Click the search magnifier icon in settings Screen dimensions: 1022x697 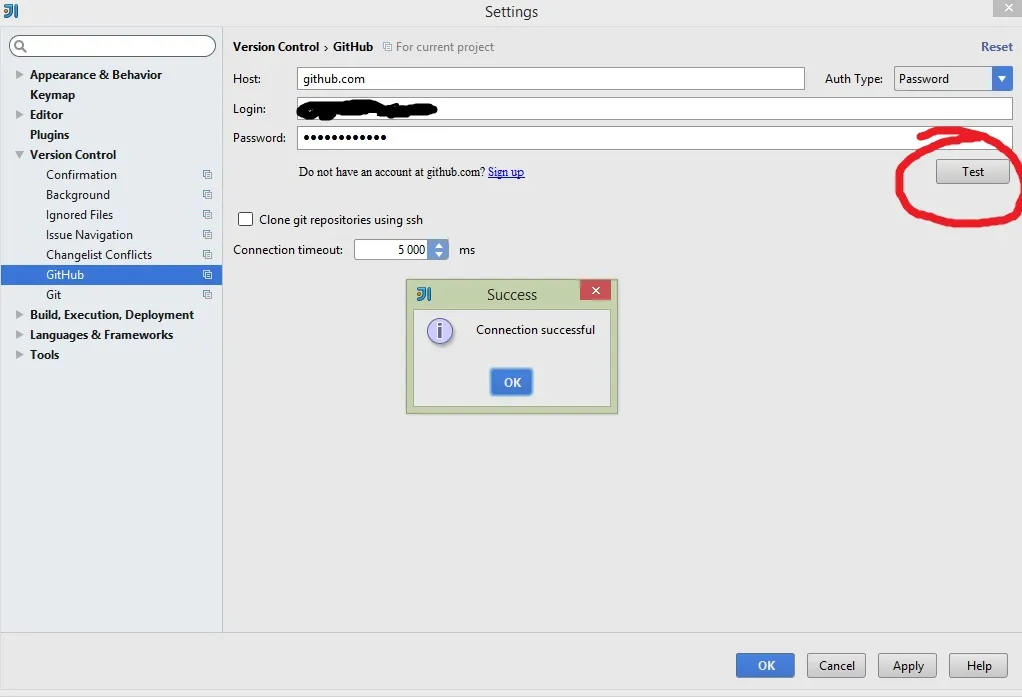click(x=20, y=46)
